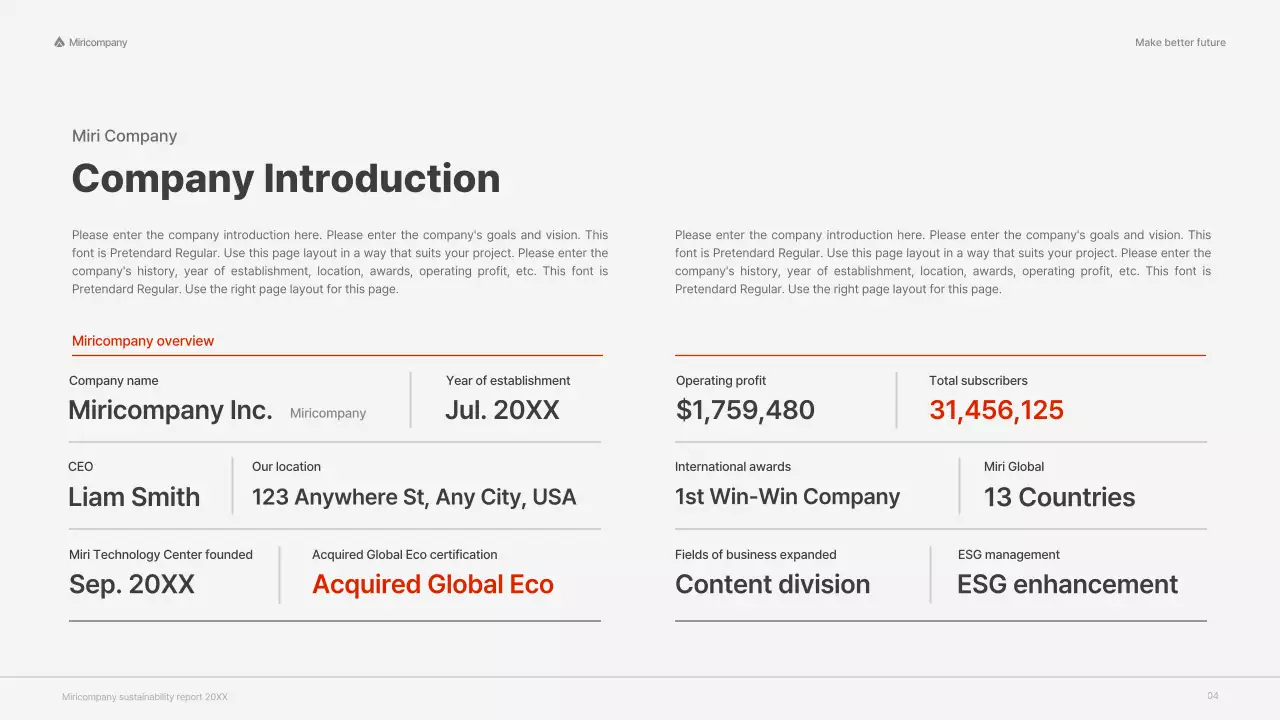Click the left introduction paragraph text block
Screen dimensions: 1280x720
pos(340,262)
